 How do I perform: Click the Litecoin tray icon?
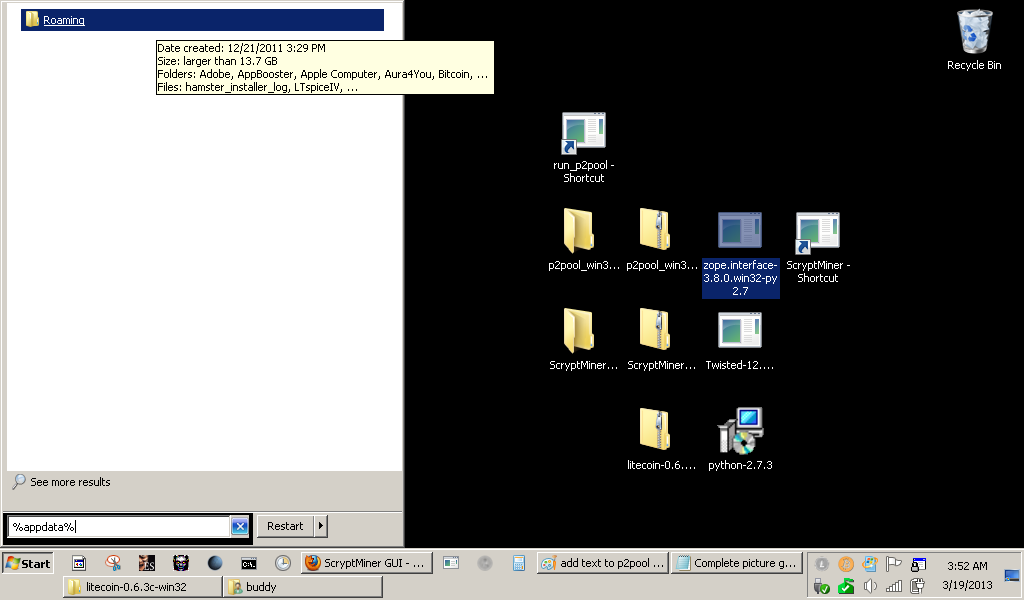click(822, 564)
